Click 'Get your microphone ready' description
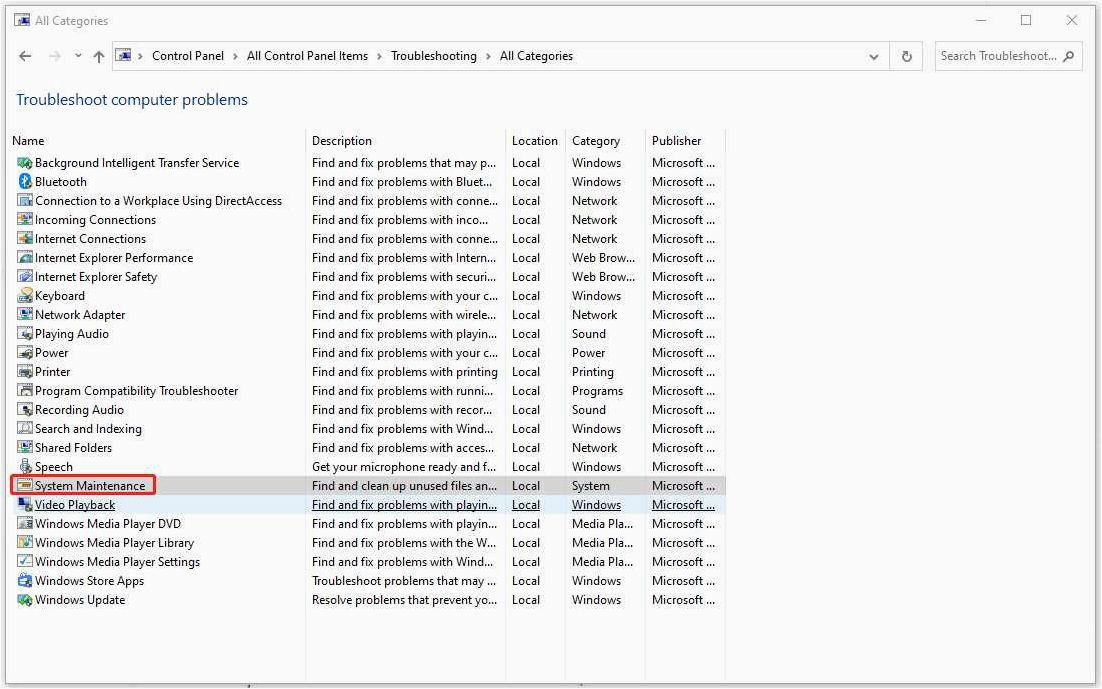Screen dimensions: 1102x689 tap(404, 467)
